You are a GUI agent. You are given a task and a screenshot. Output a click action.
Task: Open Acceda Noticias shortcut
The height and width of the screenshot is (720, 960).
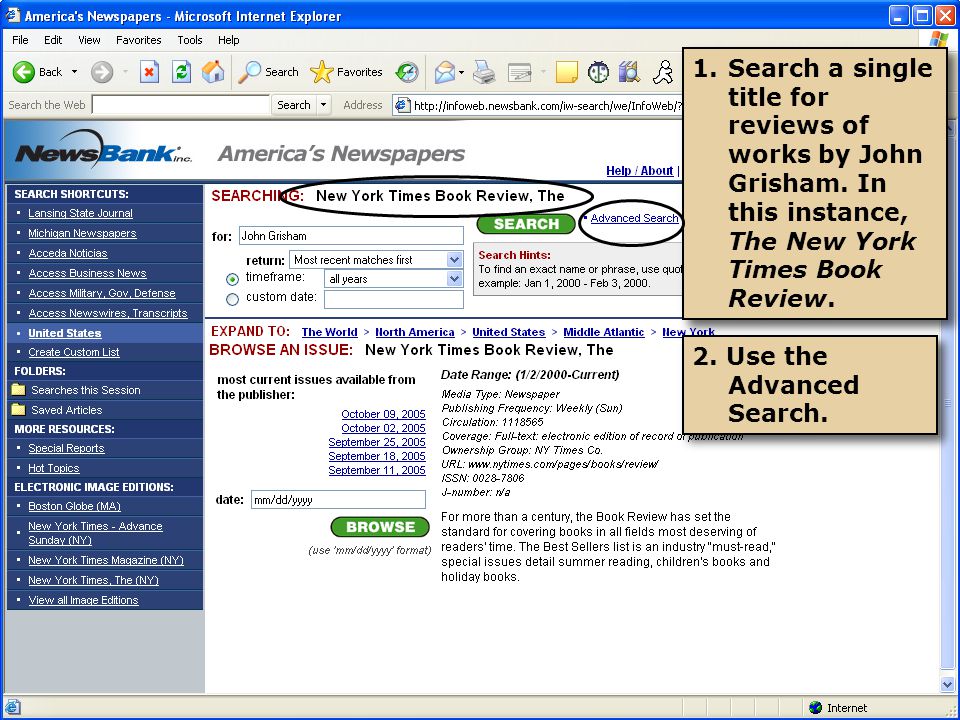[x=67, y=253]
